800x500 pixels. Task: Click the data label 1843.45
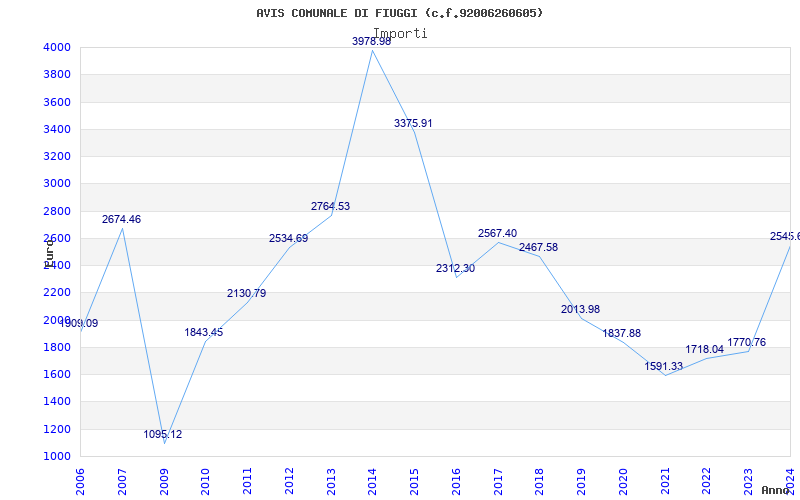click(204, 333)
